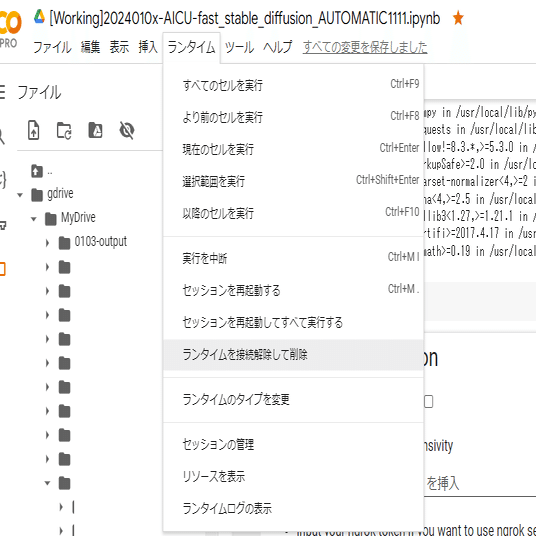This screenshot has height=536, width=536.
Task: Tick the checkbox beside the Runtime menu edge
Action: pos(428,401)
